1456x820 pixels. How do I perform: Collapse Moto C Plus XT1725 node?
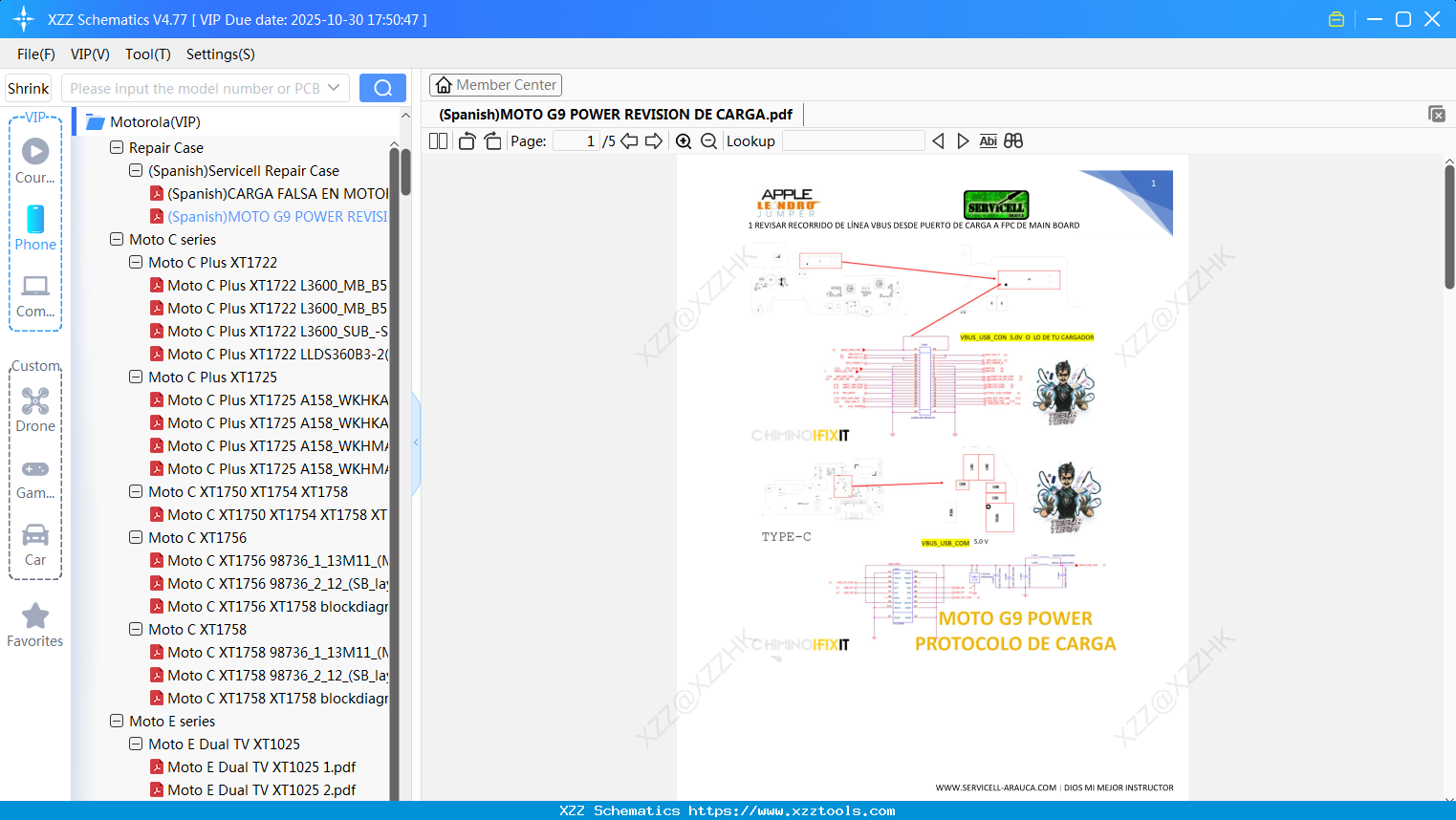136,378
